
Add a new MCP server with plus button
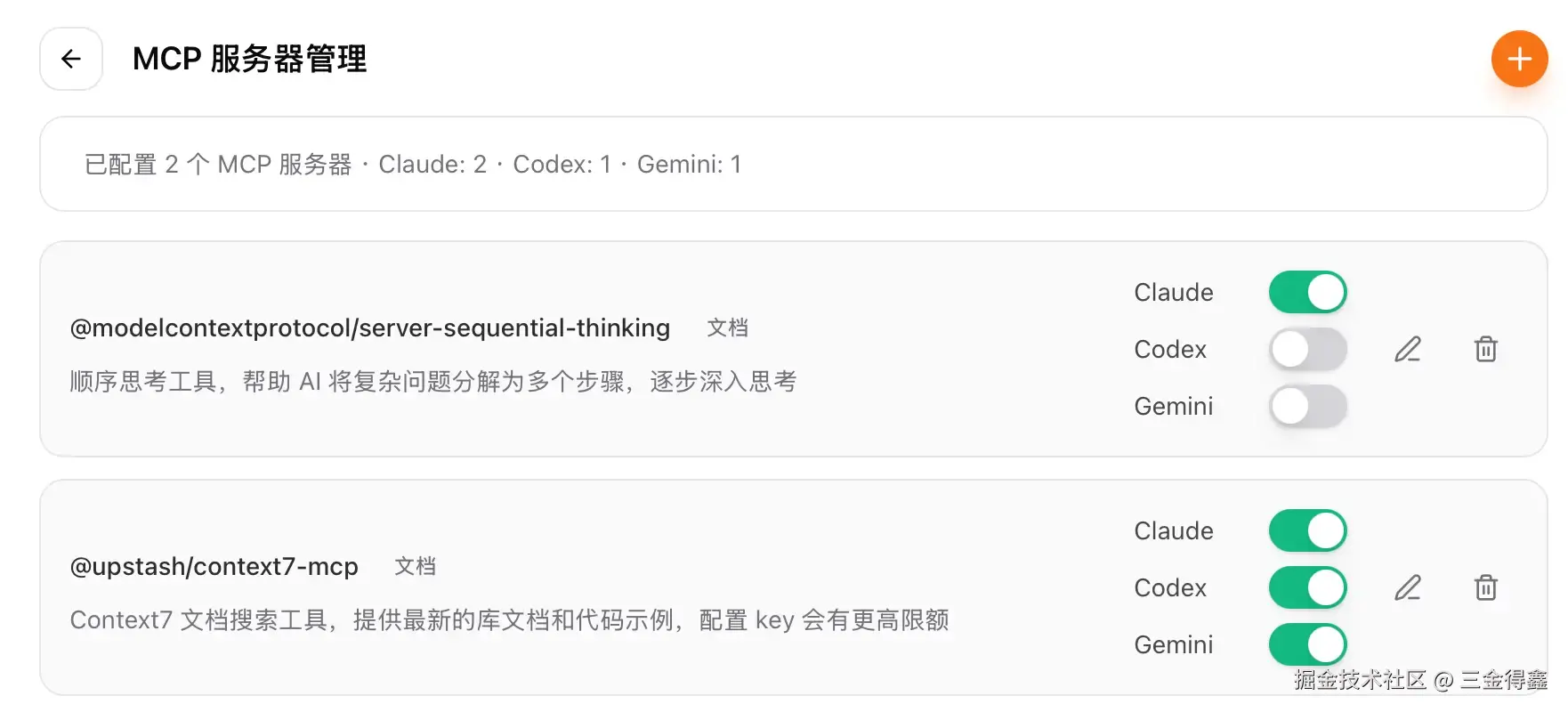coord(1519,59)
